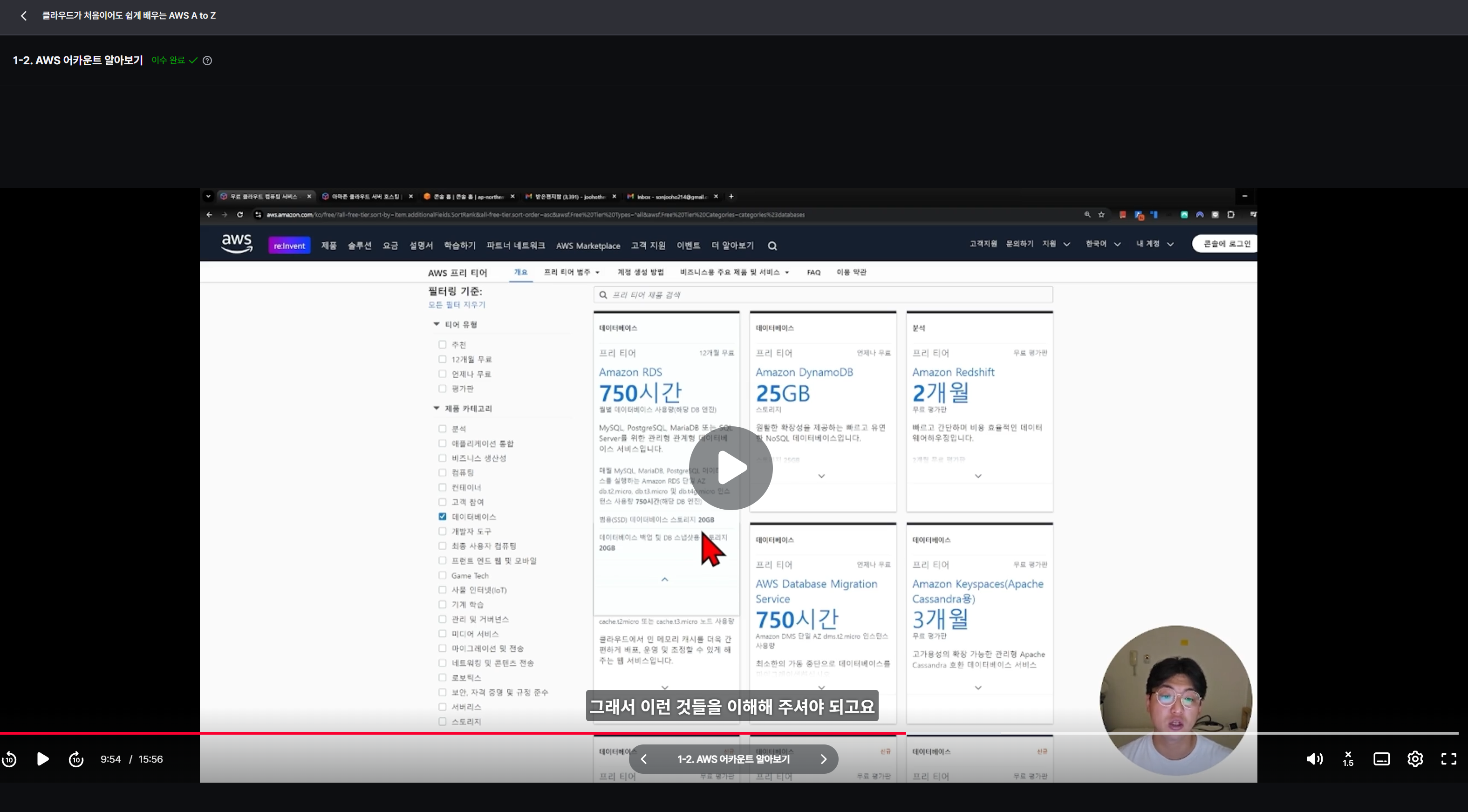Check the 언제나 무료 checkbox

tap(442, 375)
